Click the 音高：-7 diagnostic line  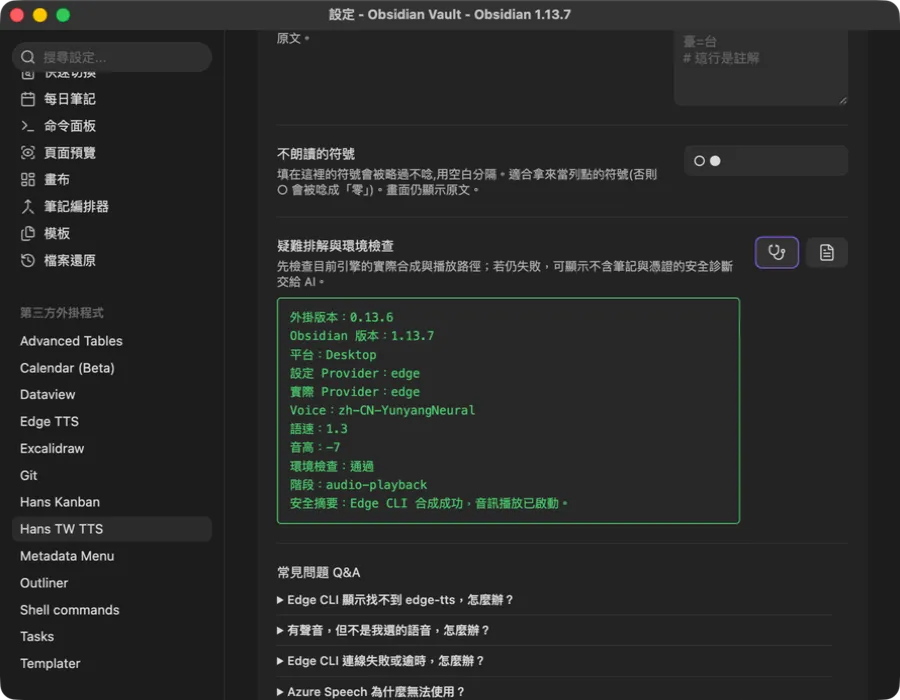pos(315,447)
